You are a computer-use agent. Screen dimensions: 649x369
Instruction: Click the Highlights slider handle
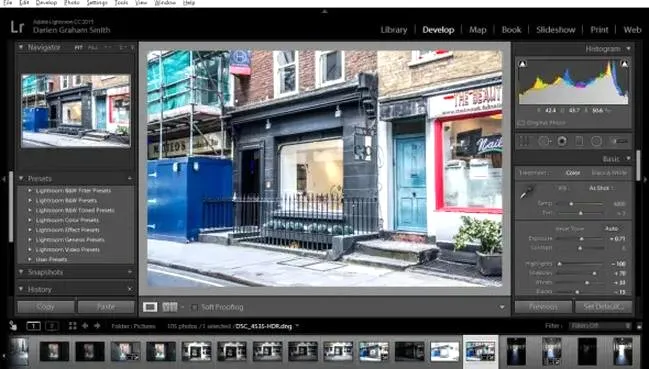click(560, 264)
